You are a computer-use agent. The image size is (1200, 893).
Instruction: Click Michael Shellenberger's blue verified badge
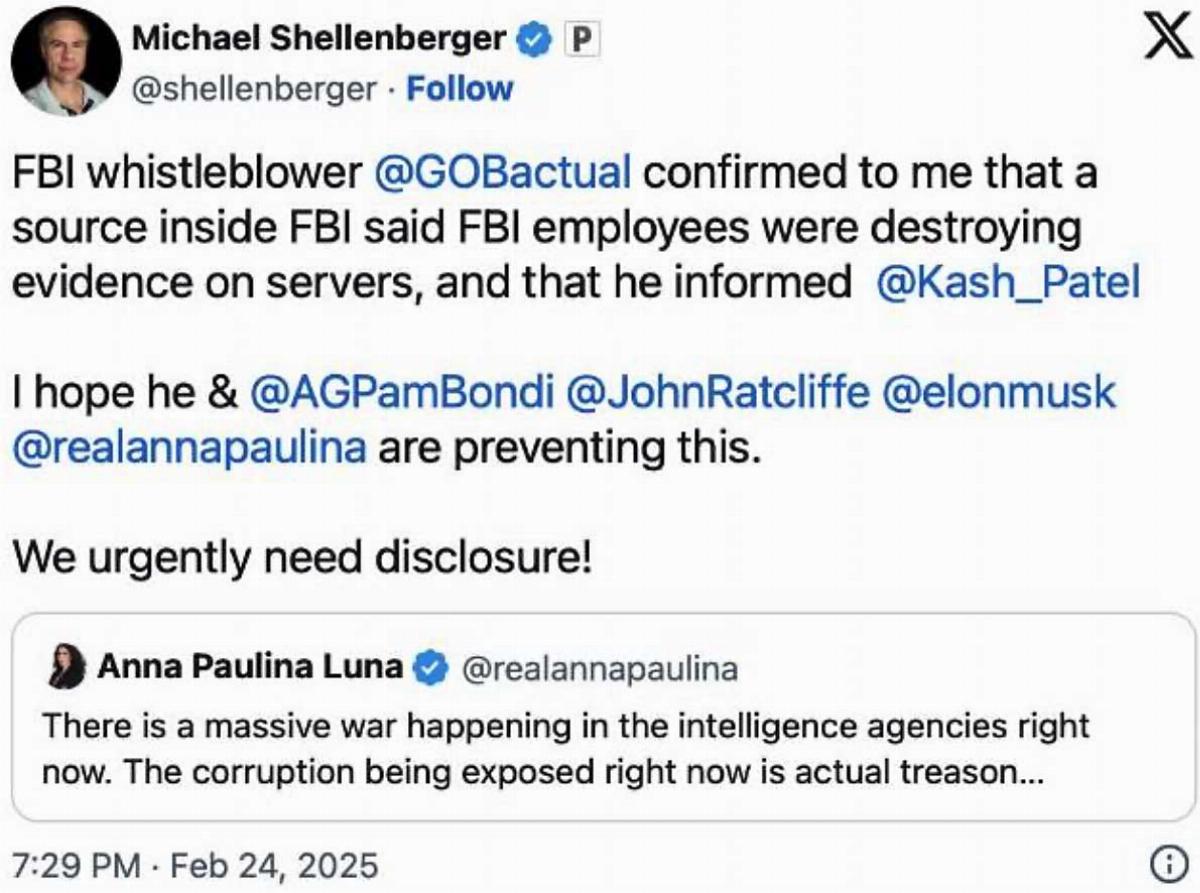tap(533, 40)
